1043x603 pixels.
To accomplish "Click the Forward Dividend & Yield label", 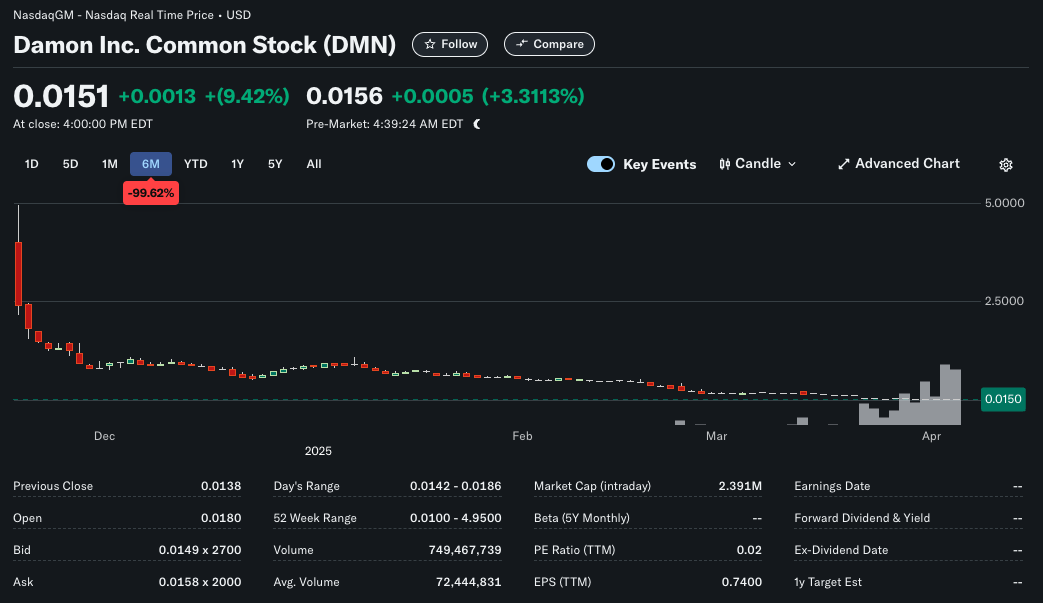I will click(862, 518).
